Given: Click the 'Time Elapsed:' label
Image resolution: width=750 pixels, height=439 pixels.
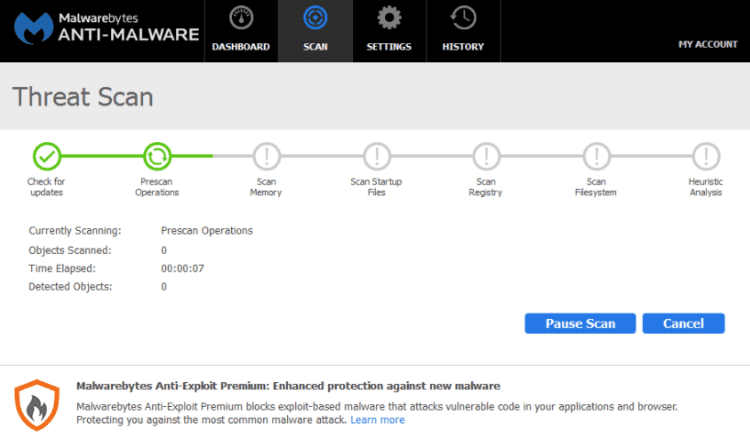Looking at the screenshot, I should tap(62, 269).
